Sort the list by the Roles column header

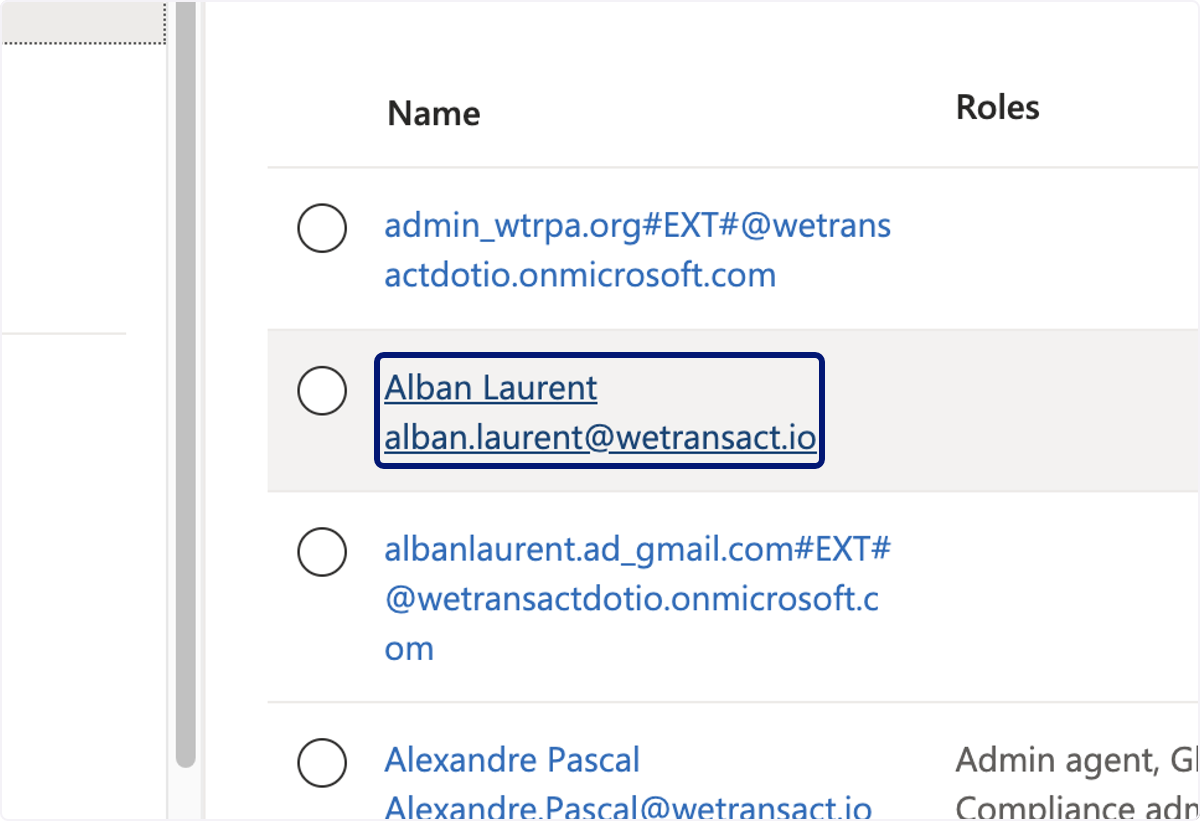point(997,107)
